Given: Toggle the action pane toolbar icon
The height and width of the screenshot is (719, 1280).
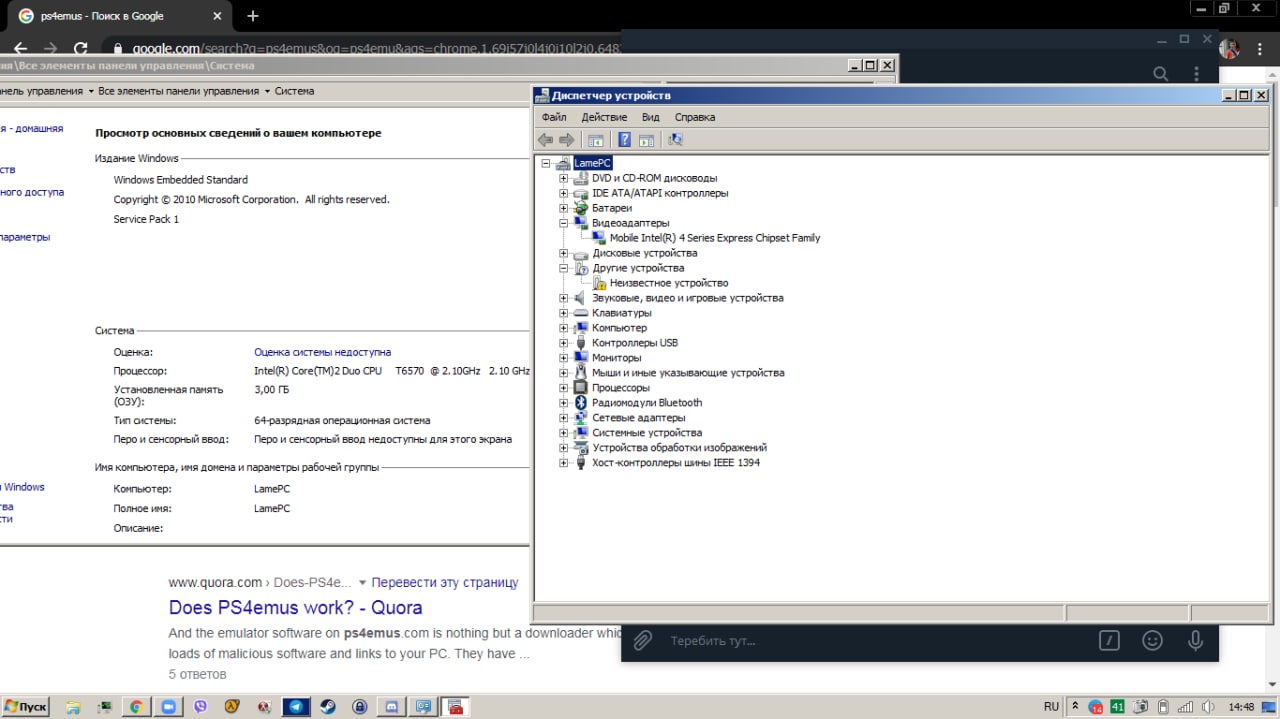Looking at the screenshot, I should (646, 140).
